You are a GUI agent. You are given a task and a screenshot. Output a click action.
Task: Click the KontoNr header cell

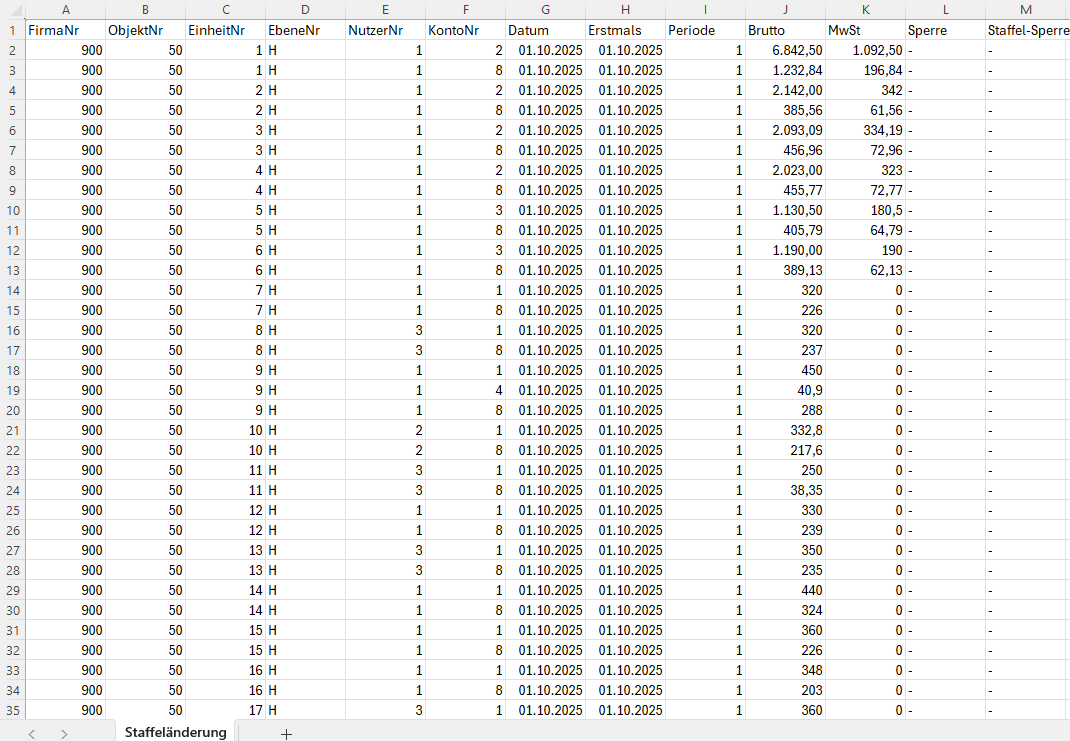465,31
